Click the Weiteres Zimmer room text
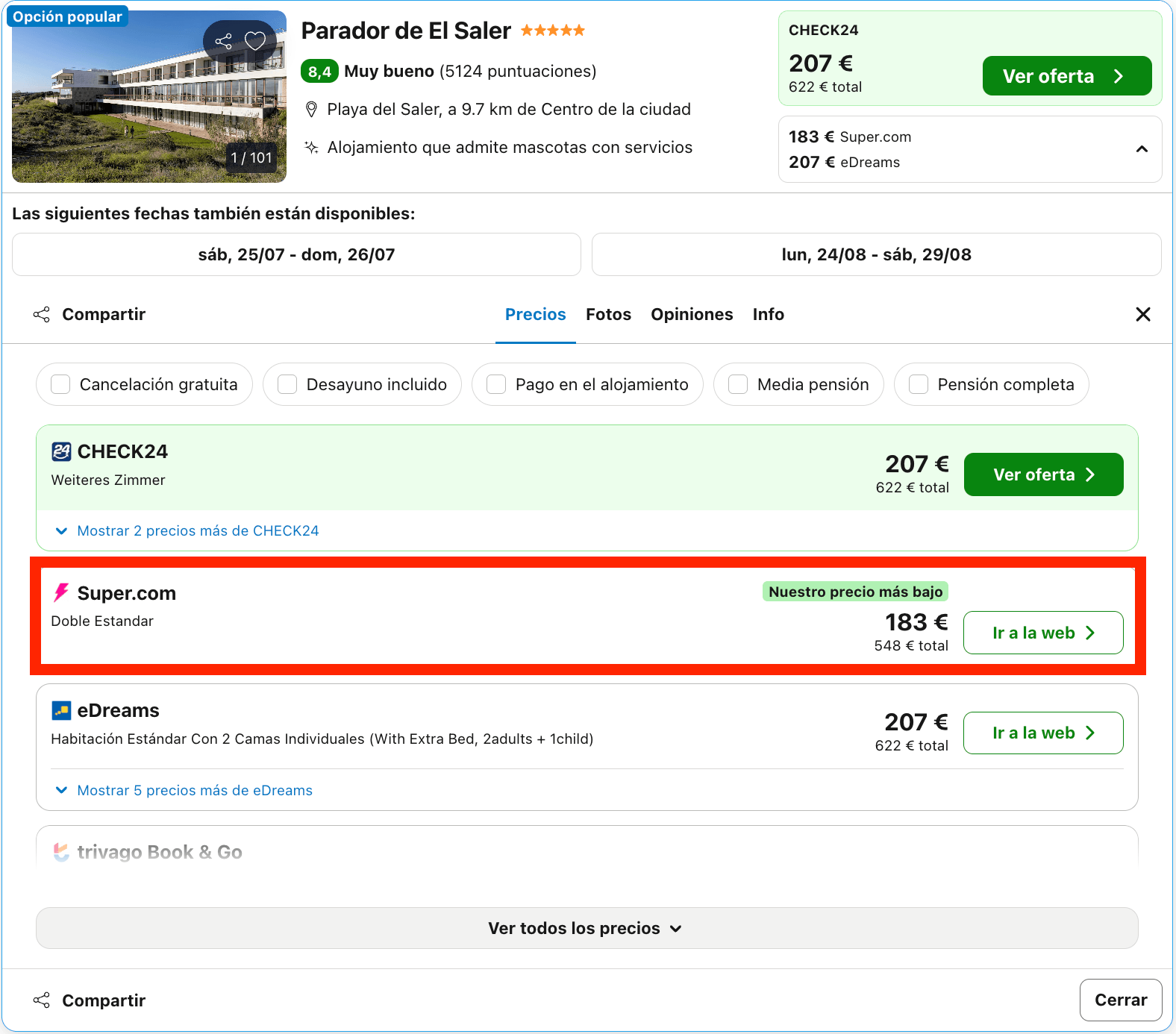Image resolution: width=1176 pixels, height=1034 pixels. (x=108, y=480)
